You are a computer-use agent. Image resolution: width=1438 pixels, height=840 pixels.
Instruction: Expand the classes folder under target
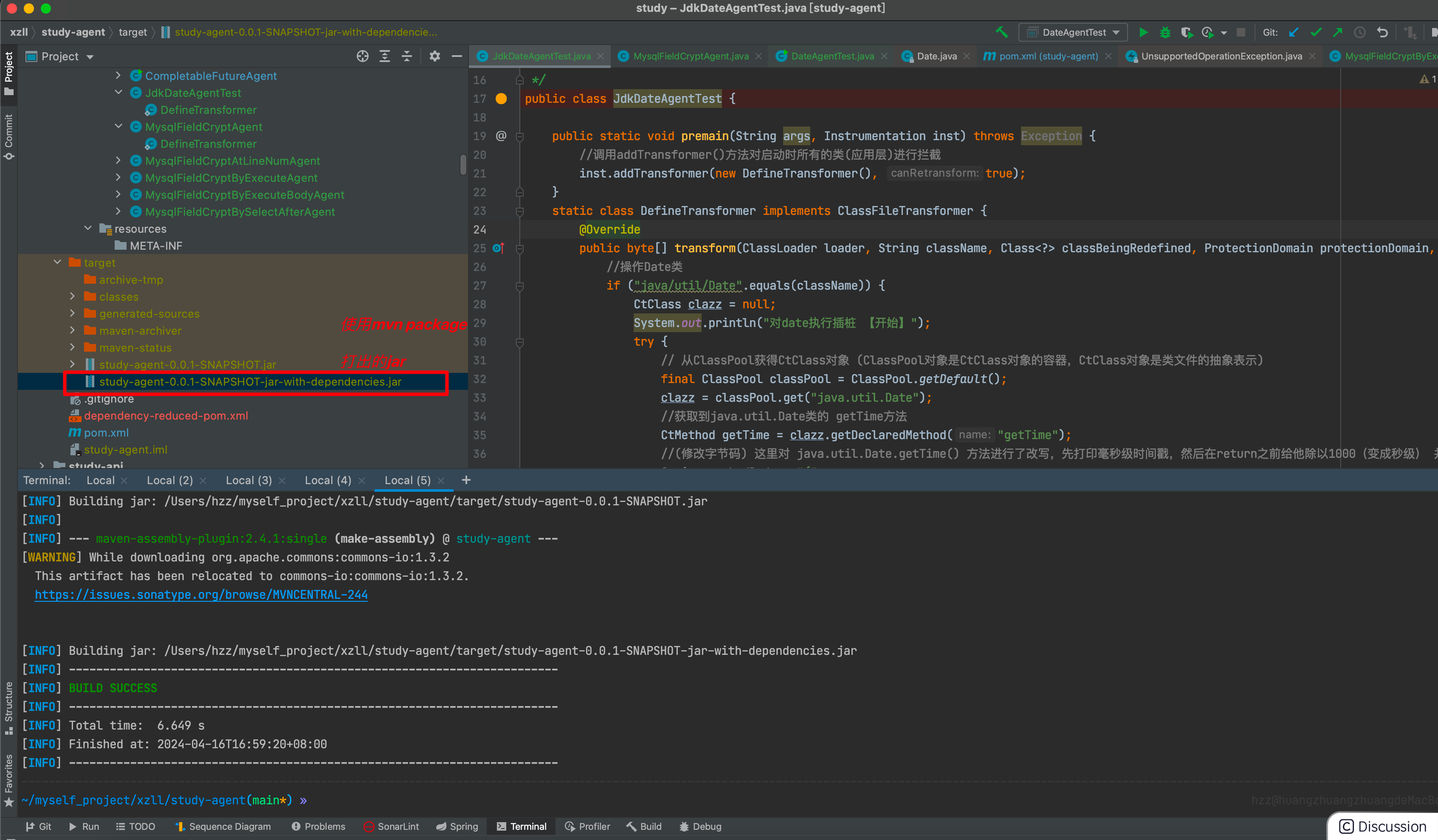pos(73,296)
